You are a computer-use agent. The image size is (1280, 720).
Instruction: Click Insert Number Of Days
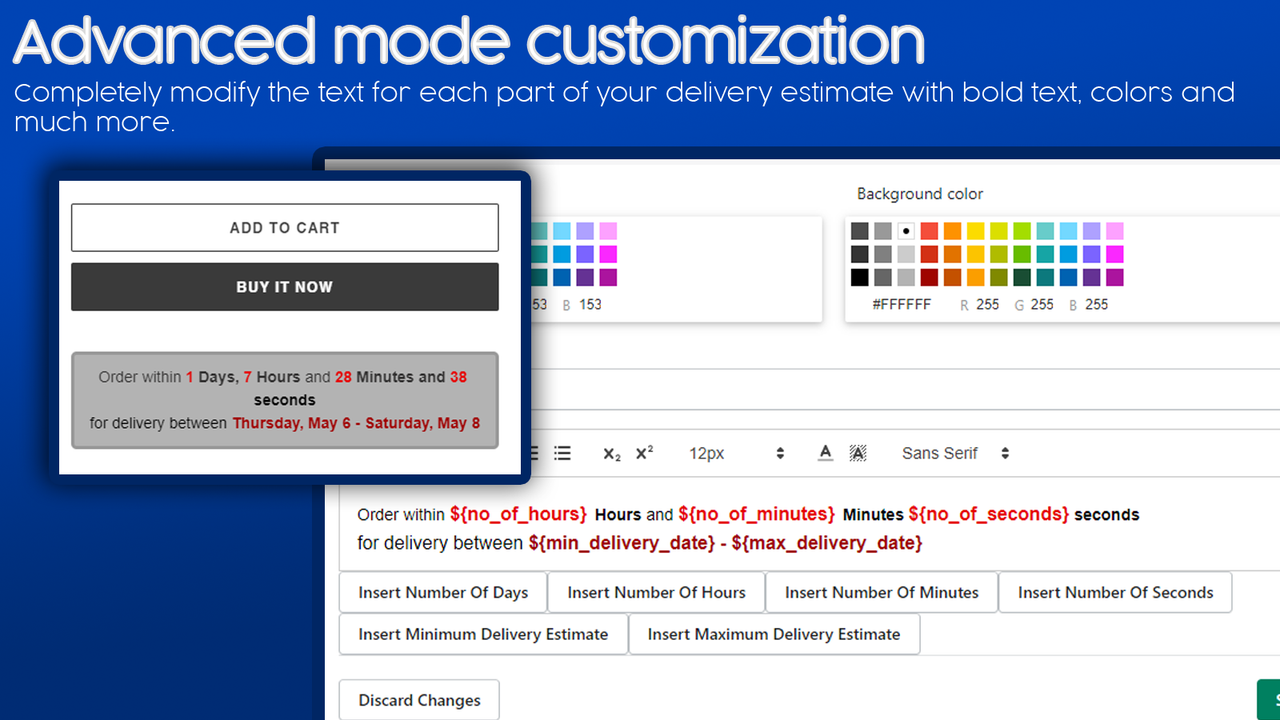(x=443, y=592)
